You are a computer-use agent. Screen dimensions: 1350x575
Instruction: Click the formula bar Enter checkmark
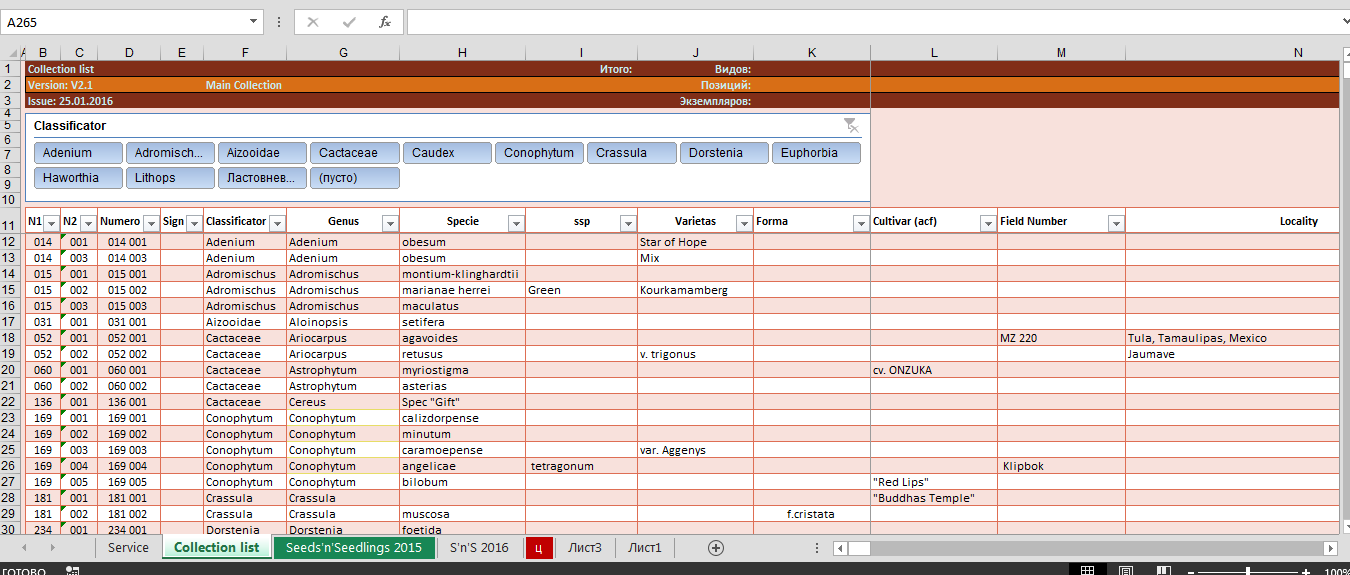click(348, 22)
